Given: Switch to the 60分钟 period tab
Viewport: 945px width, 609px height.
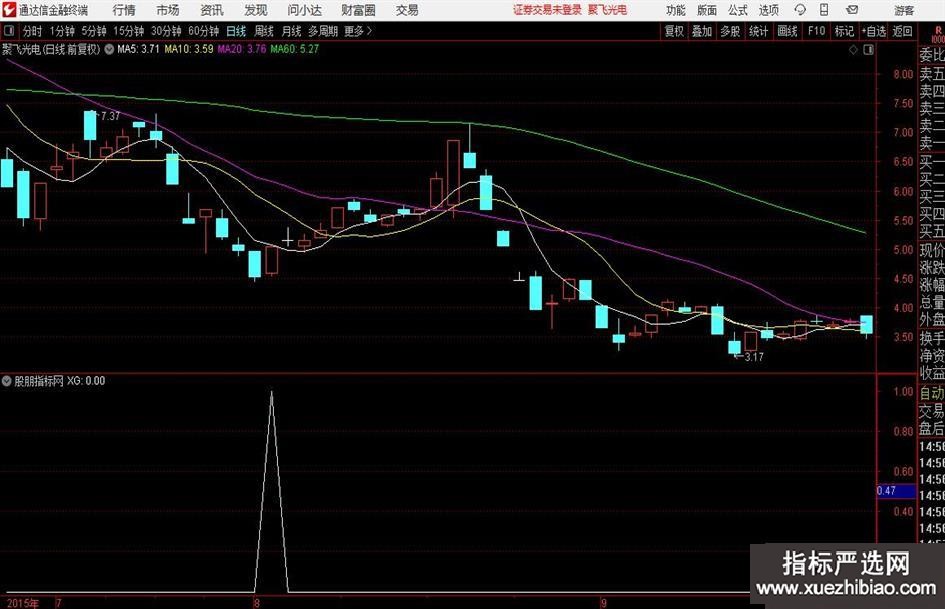Looking at the screenshot, I should (x=204, y=31).
